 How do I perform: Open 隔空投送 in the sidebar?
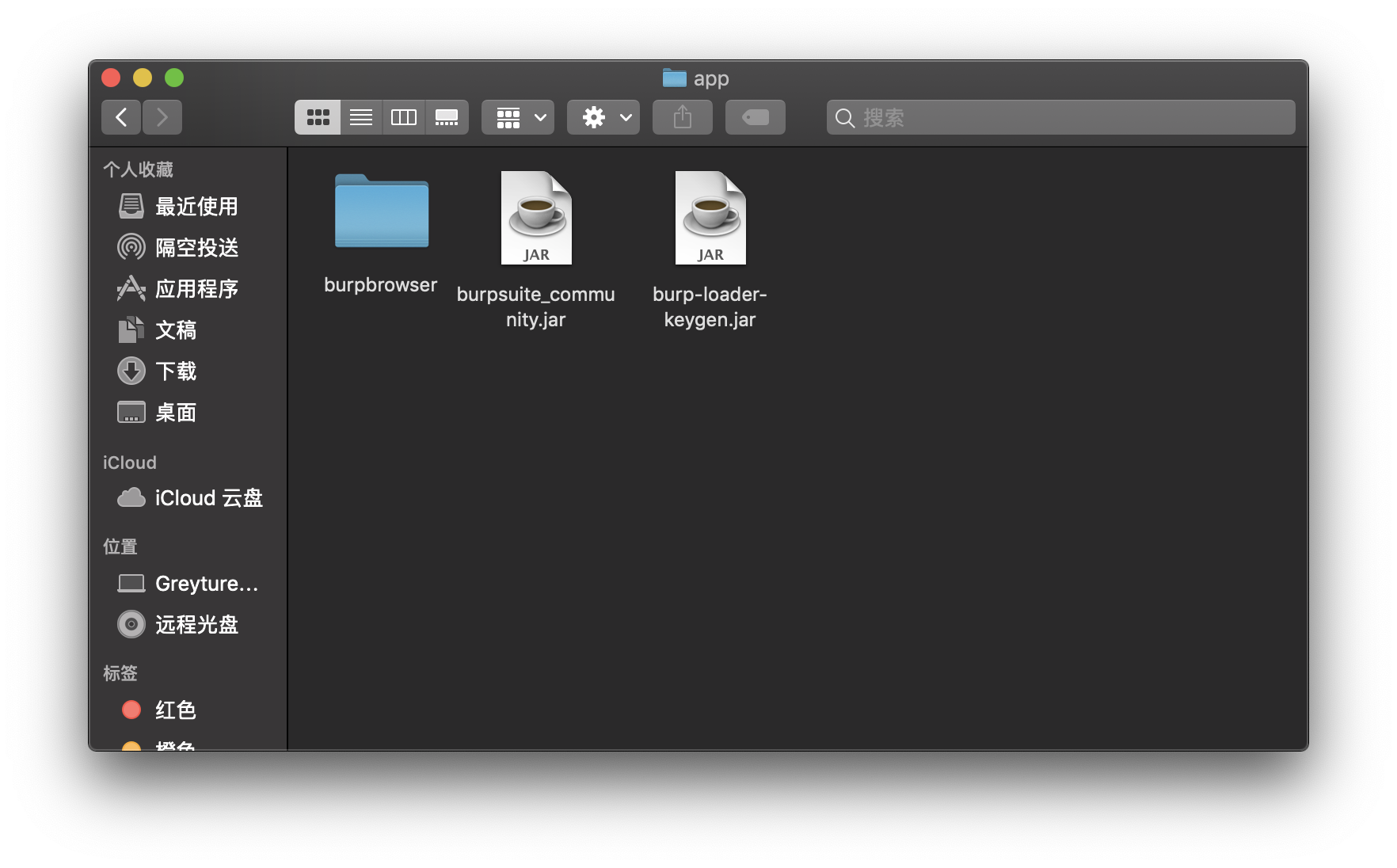pos(188,248)
